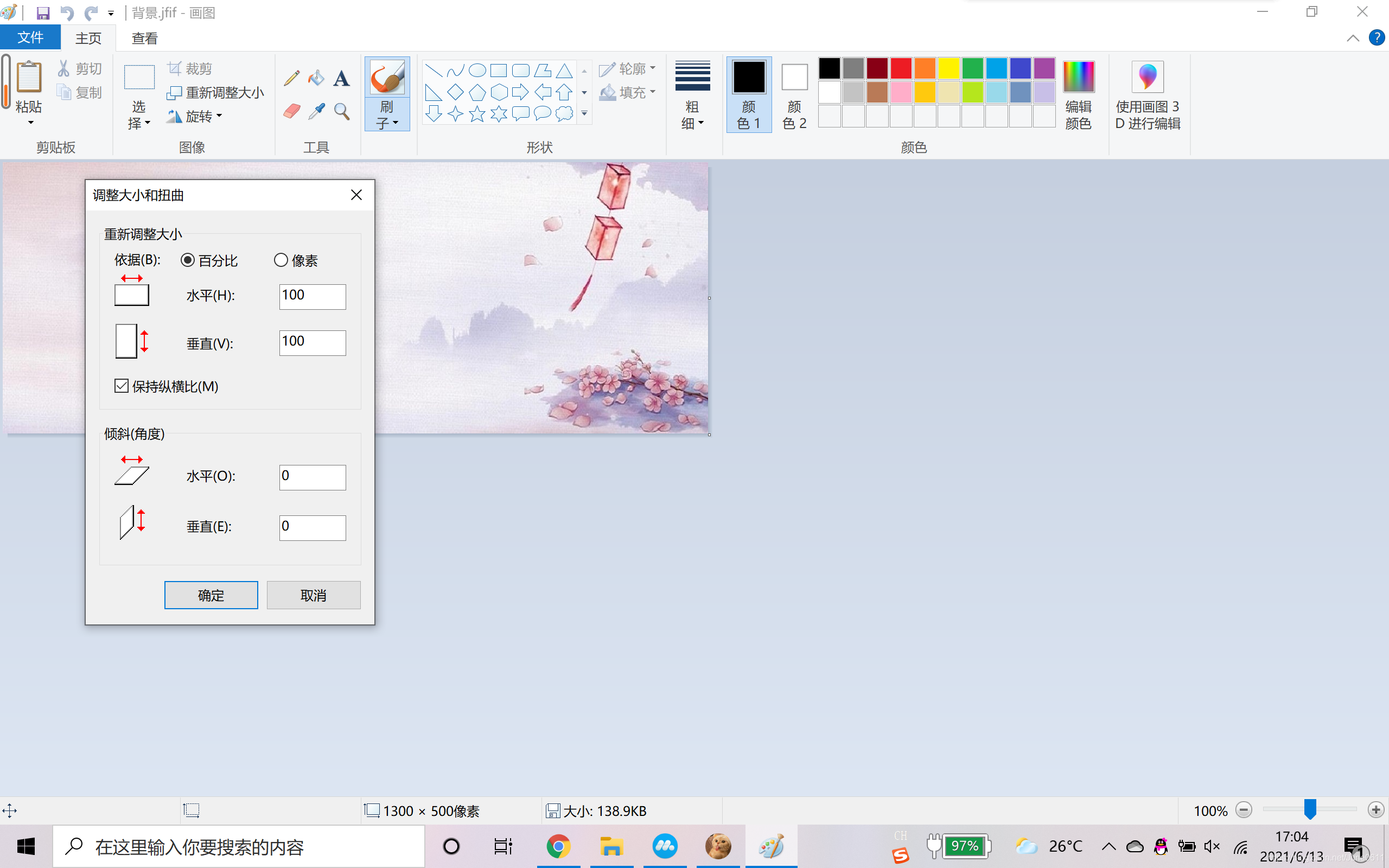This screenshot has width=1389, height=868.
Task: Click the Copy icon
Action: 63,92
